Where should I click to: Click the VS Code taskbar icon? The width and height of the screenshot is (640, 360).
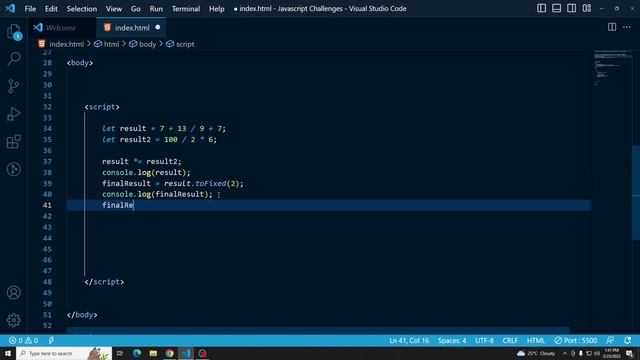[186, 353]
